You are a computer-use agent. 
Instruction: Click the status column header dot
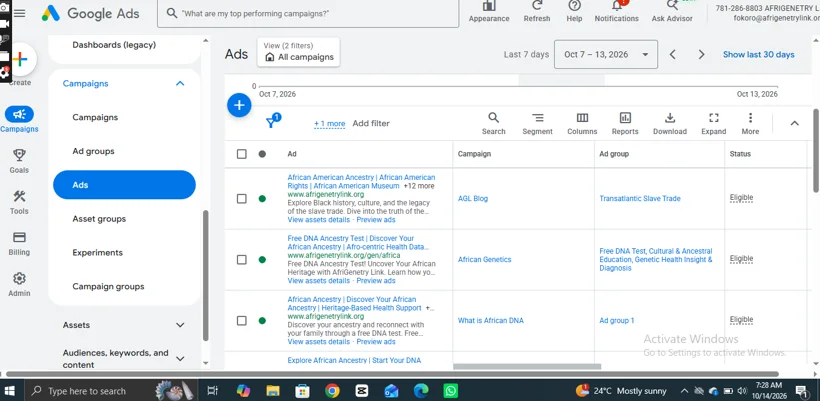coord(262,154)
